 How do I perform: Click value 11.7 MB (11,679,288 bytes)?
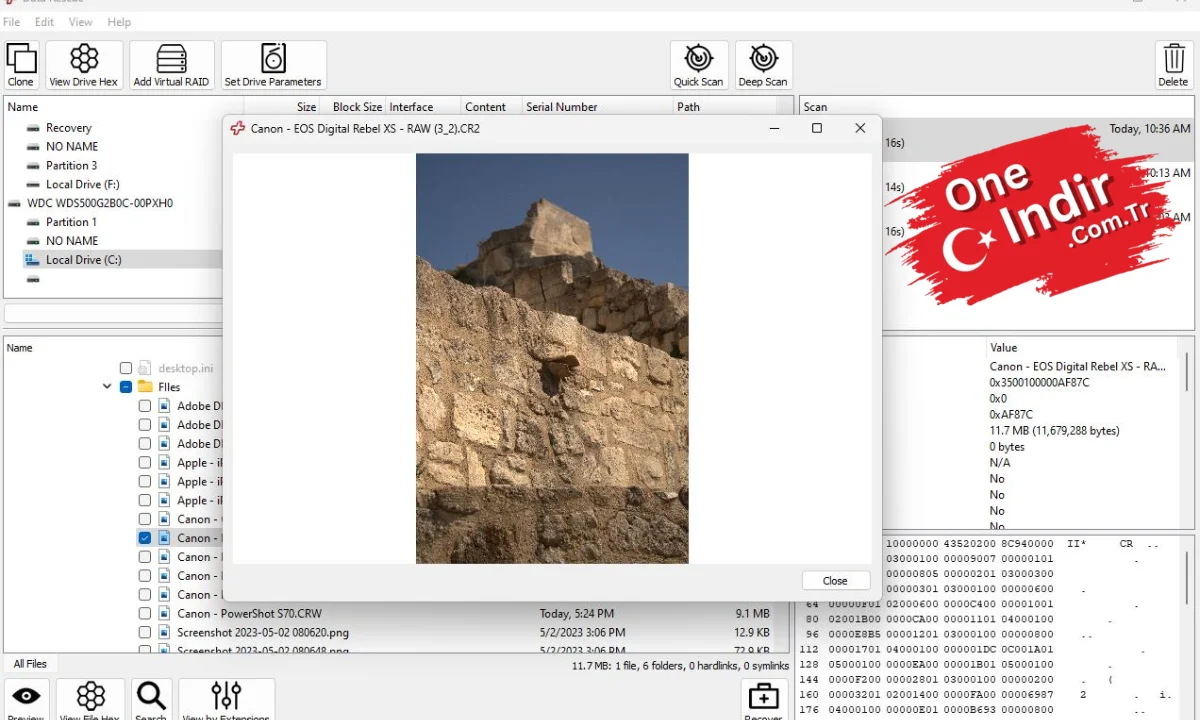1054,431
